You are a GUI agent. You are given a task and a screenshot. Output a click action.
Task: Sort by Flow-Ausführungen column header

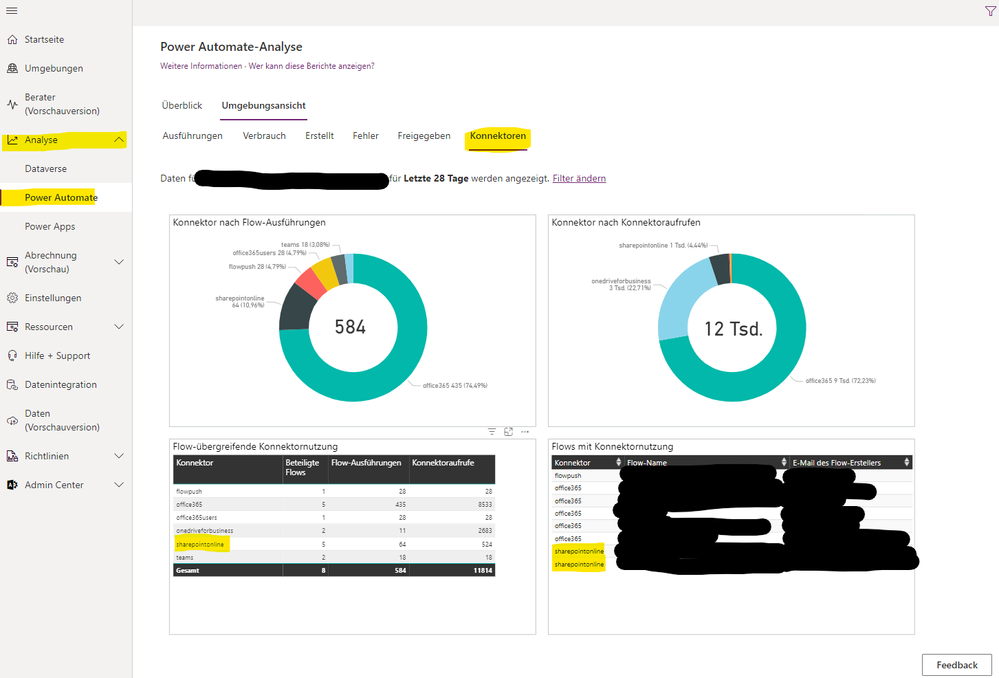pos(366,463)
